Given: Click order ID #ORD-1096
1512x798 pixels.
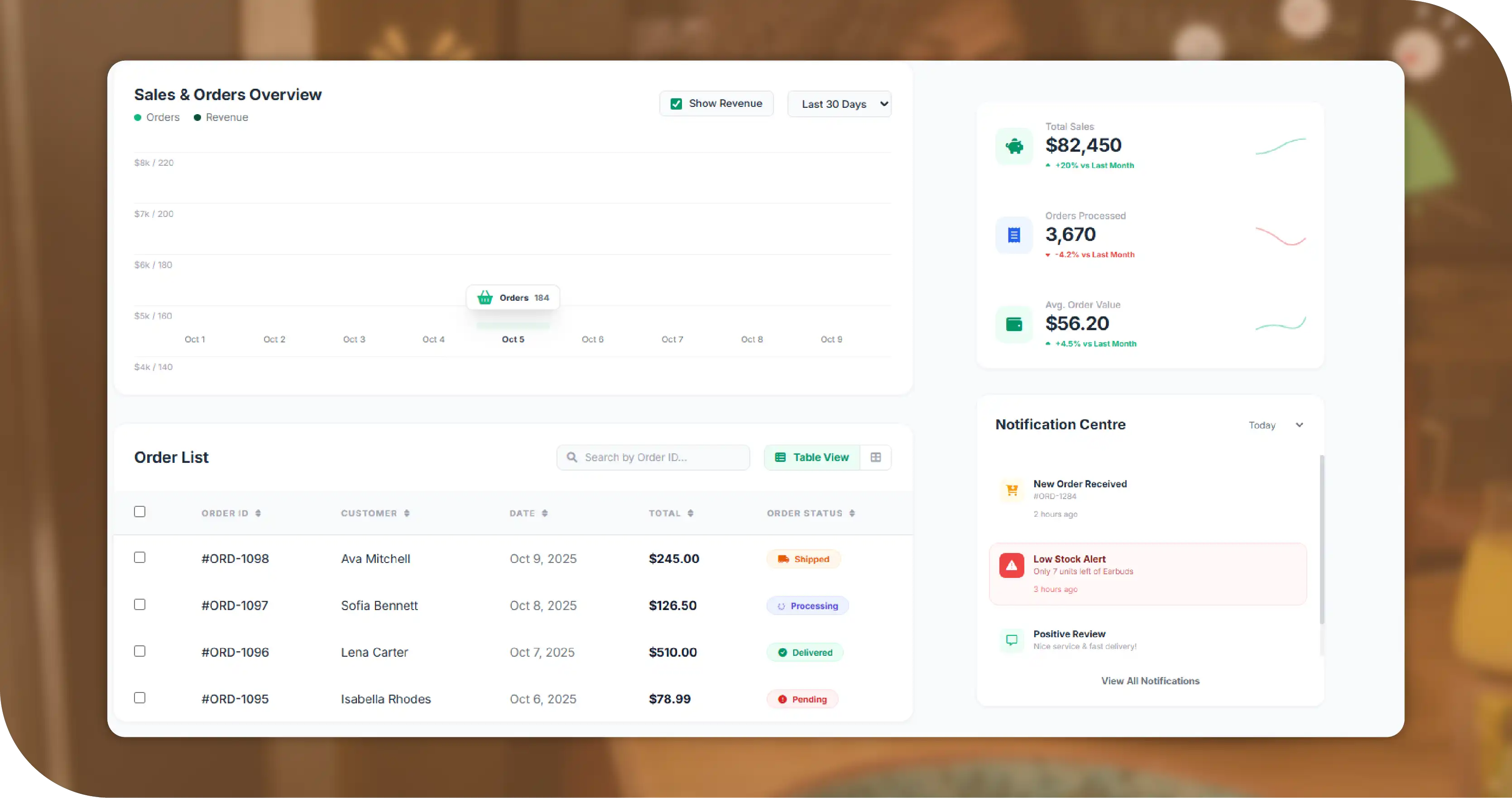Looking at the screenshot, I should click(235, 652).
